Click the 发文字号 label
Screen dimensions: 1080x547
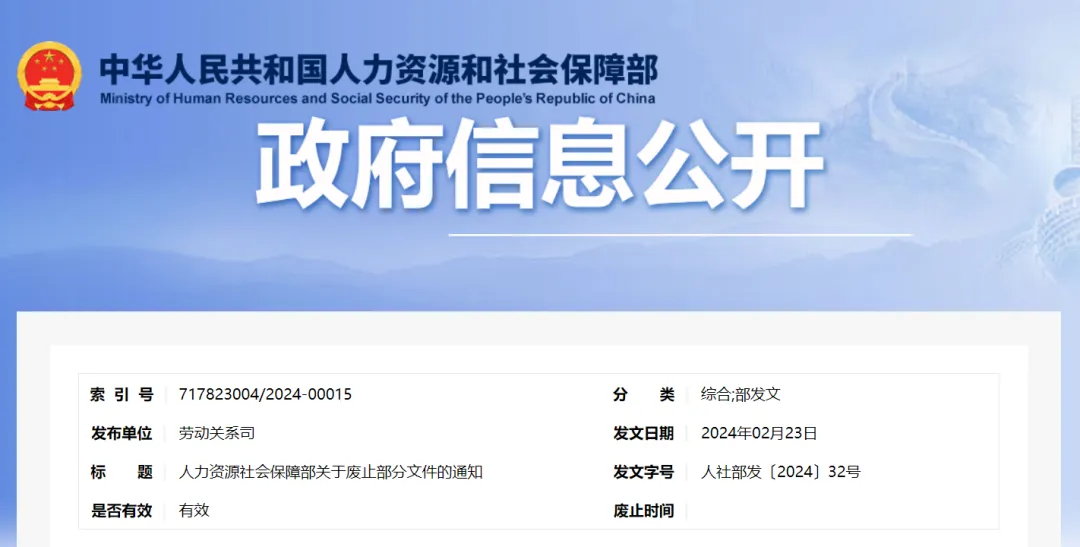click(x=644, y=472)
